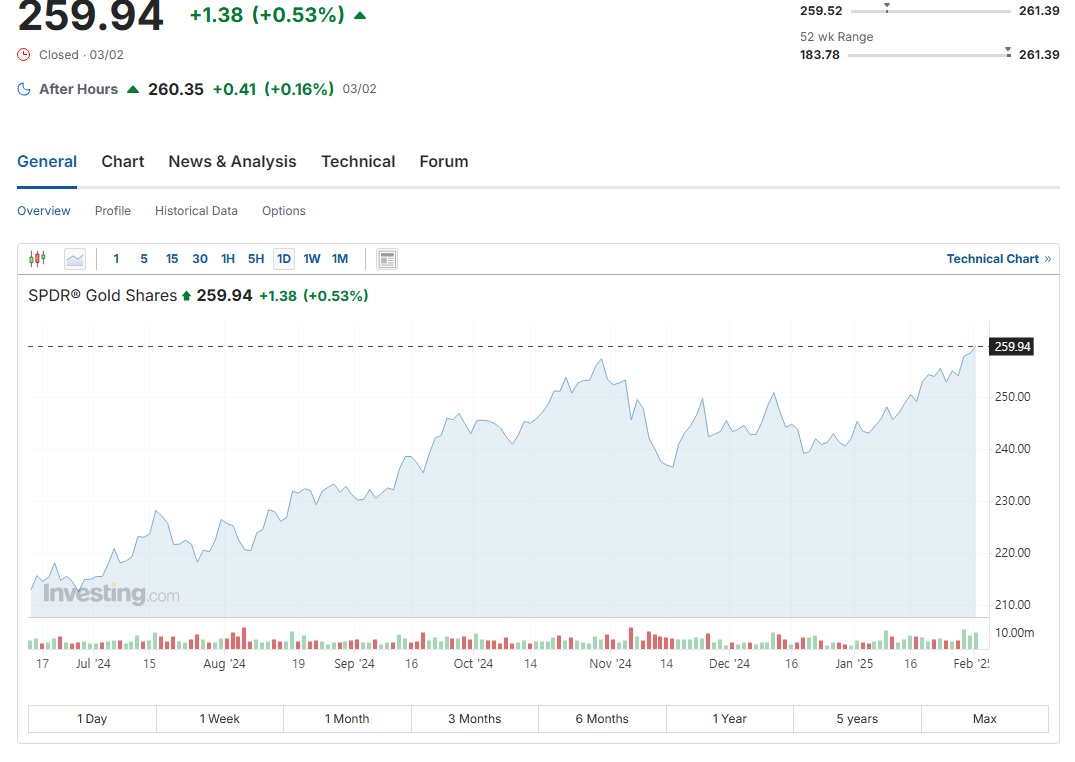Click the green up arrow beside 259.94 price
The height and width of the screenshot is (762, 1075).
click(360, 15)
